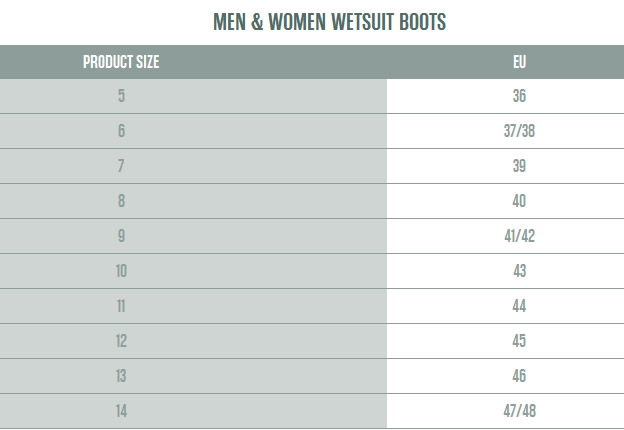Click EU size 43 cell
624x430 pixels.
click(x=505, y=271)
